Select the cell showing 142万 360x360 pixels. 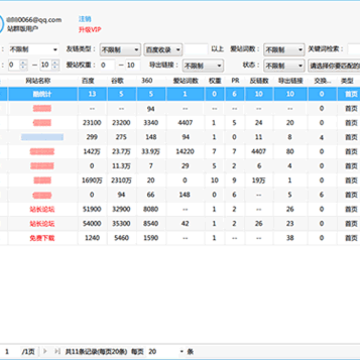tap(92, 151)
